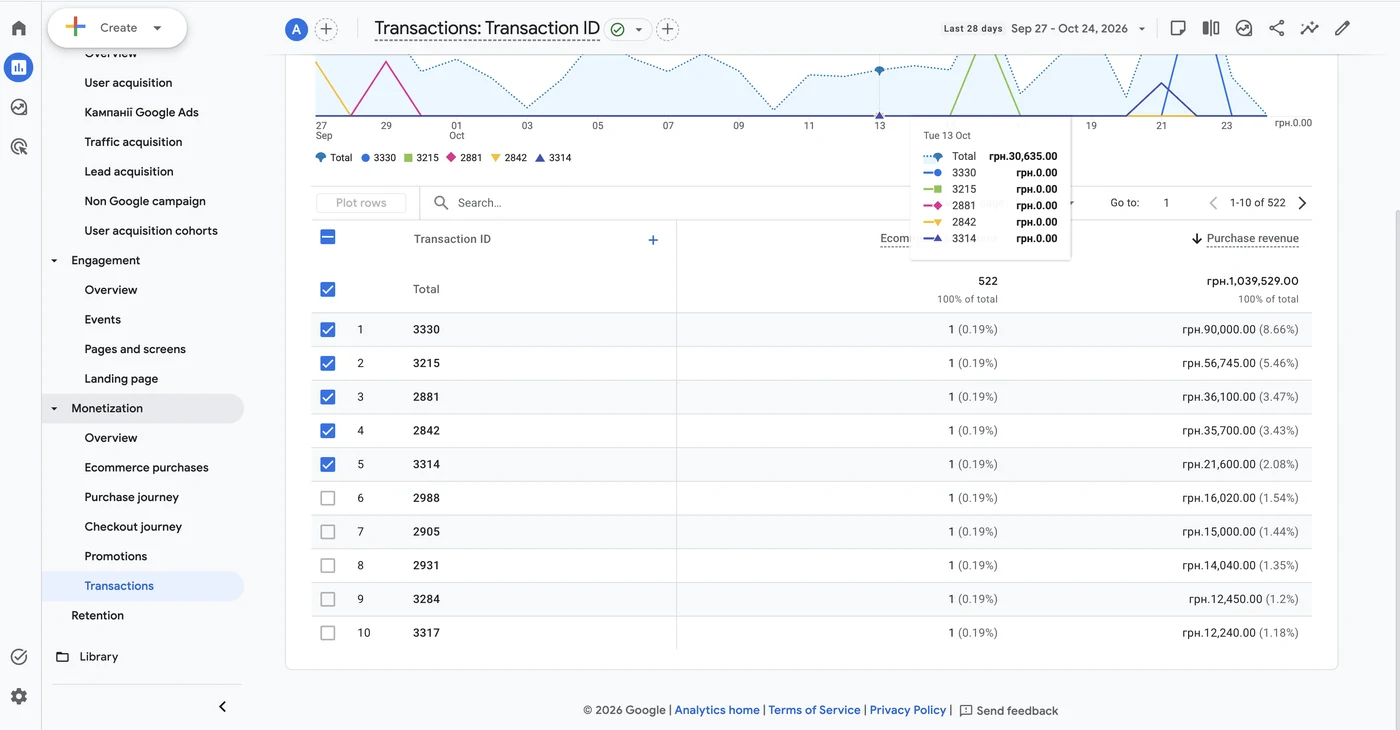Viewport: 1400px width, 730px height.
Task: Collapse the report navigation sidebar
Action: [222, 707]
